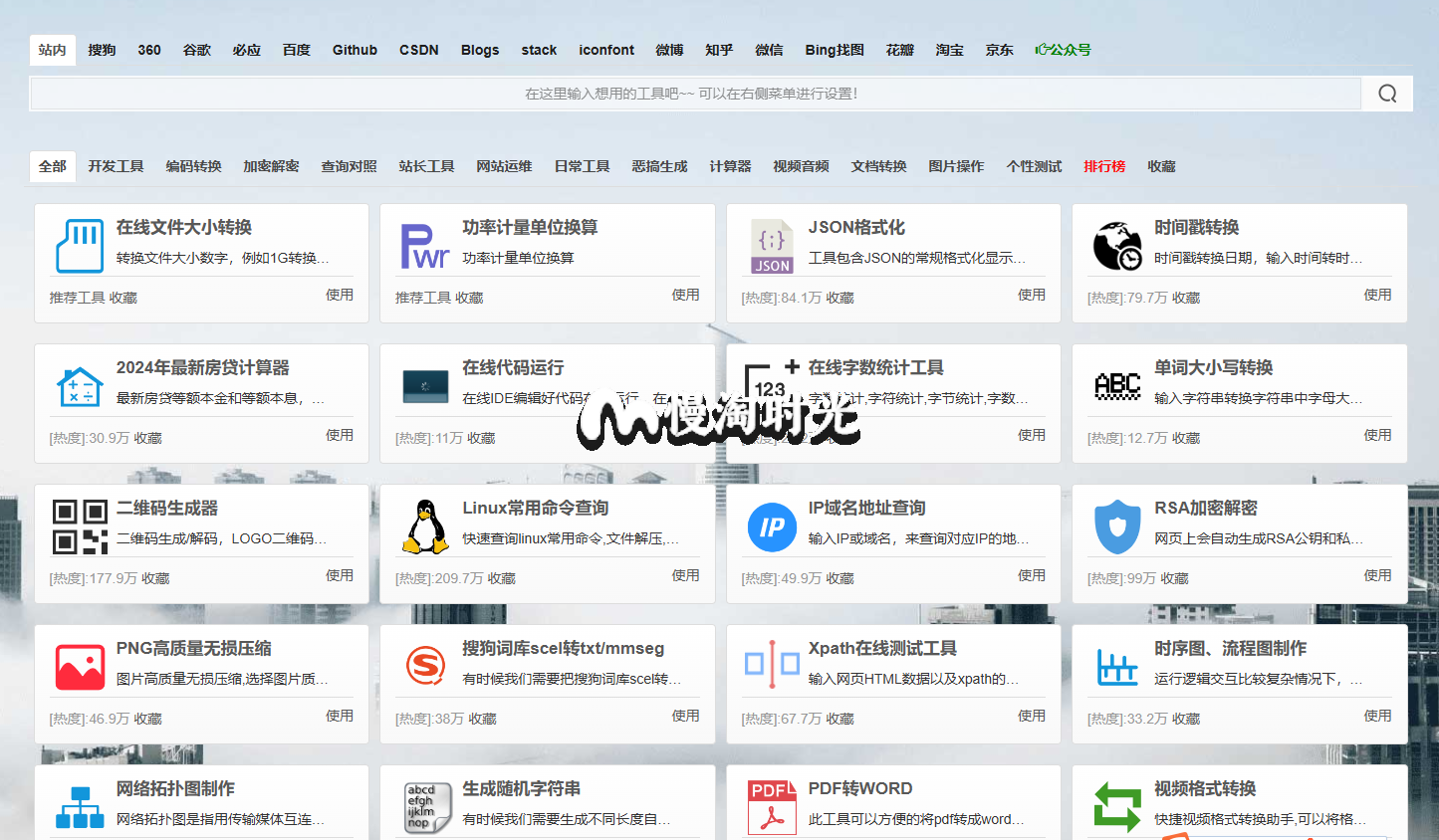The width and height of the screenshot is (1439, 840).
Task: Click the tool search input field
Action: pos(695,94)
